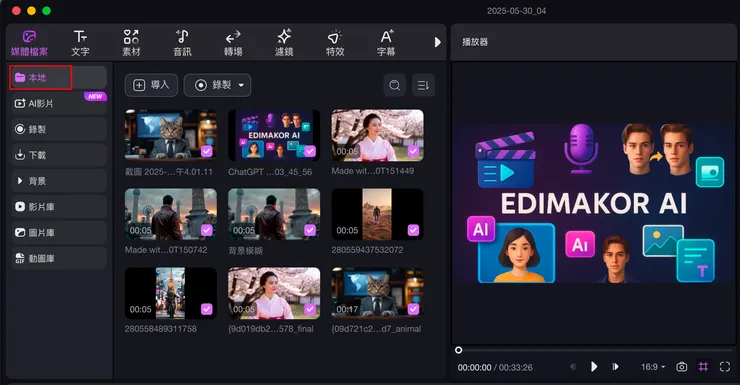
Task: Open the 錄製 sidebar section
Action: 59,129
